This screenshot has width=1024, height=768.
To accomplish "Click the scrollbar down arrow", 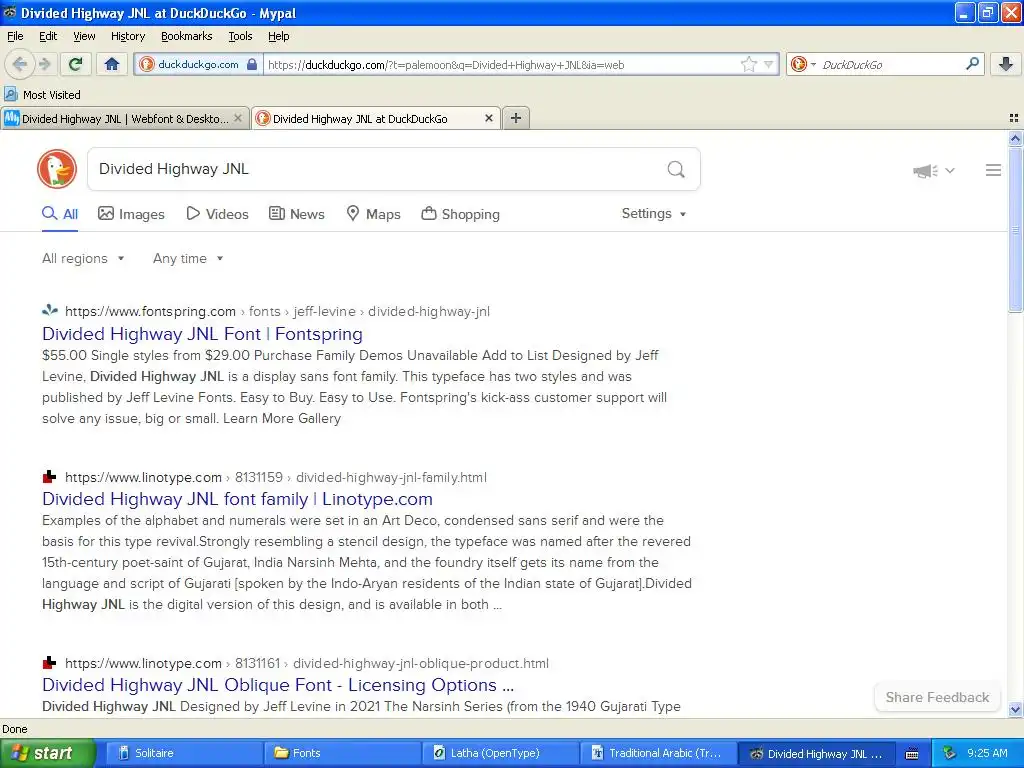I will pyautogui.click(x=1015, y=709).
